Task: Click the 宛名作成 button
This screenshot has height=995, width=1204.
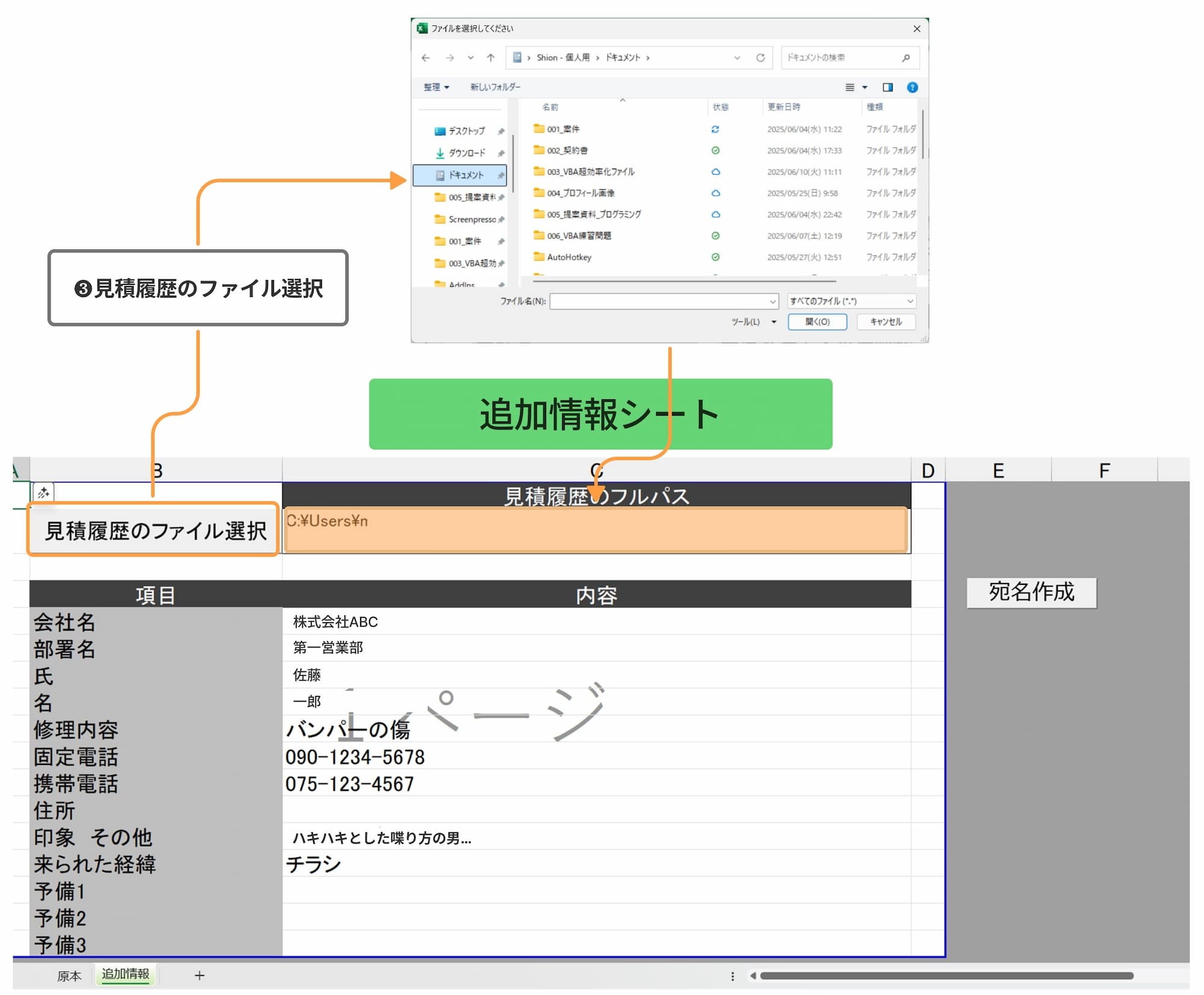Action: pos(1031,592)
